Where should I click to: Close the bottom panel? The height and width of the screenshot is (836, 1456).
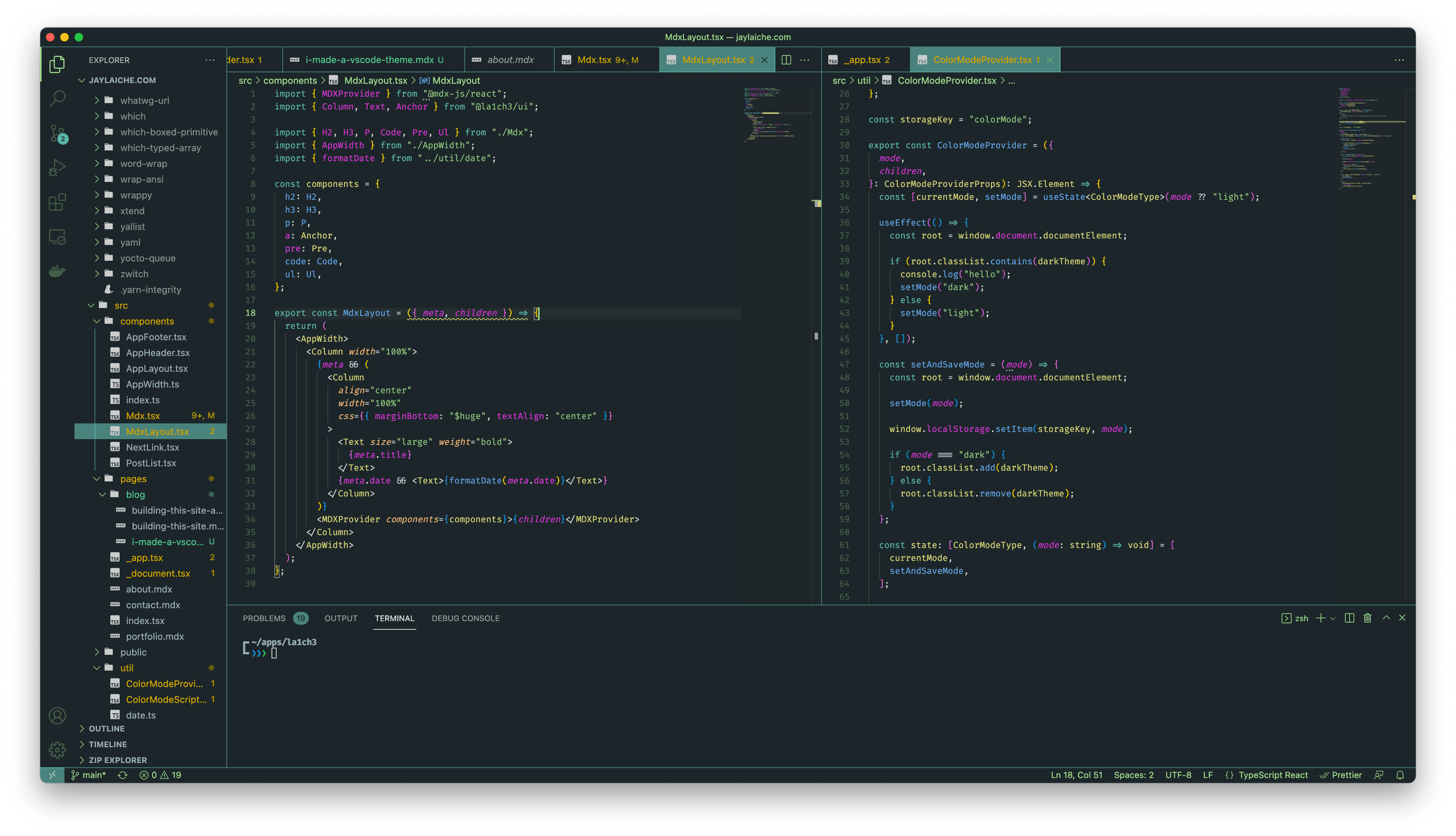click(1402, 618)
